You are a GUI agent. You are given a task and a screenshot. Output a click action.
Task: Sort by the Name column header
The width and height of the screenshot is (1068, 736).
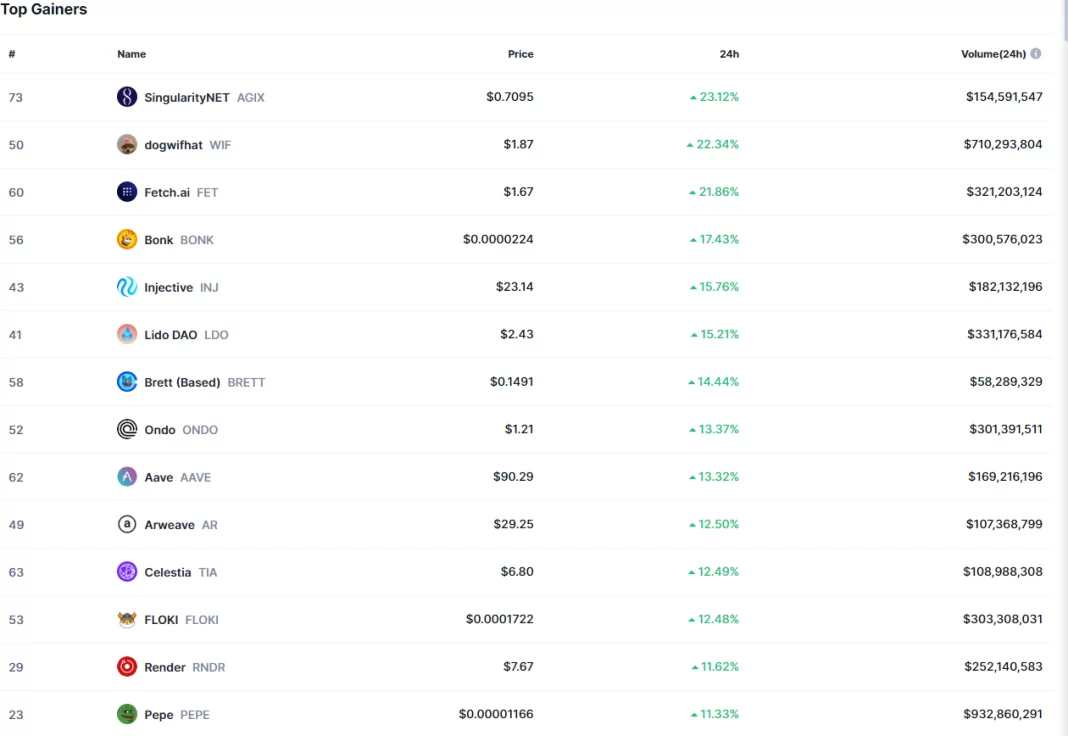coord(131,54)
